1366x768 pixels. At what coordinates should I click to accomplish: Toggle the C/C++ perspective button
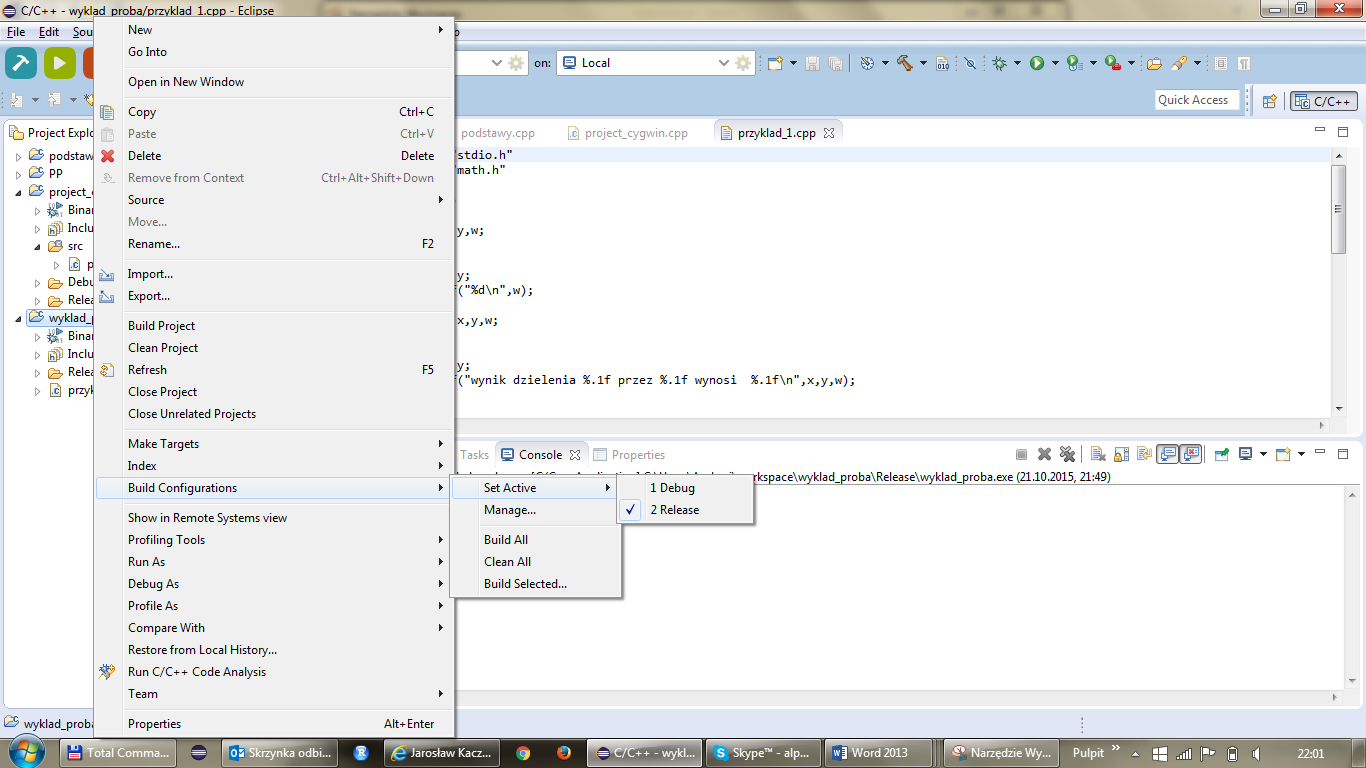tap(1324, 101)
